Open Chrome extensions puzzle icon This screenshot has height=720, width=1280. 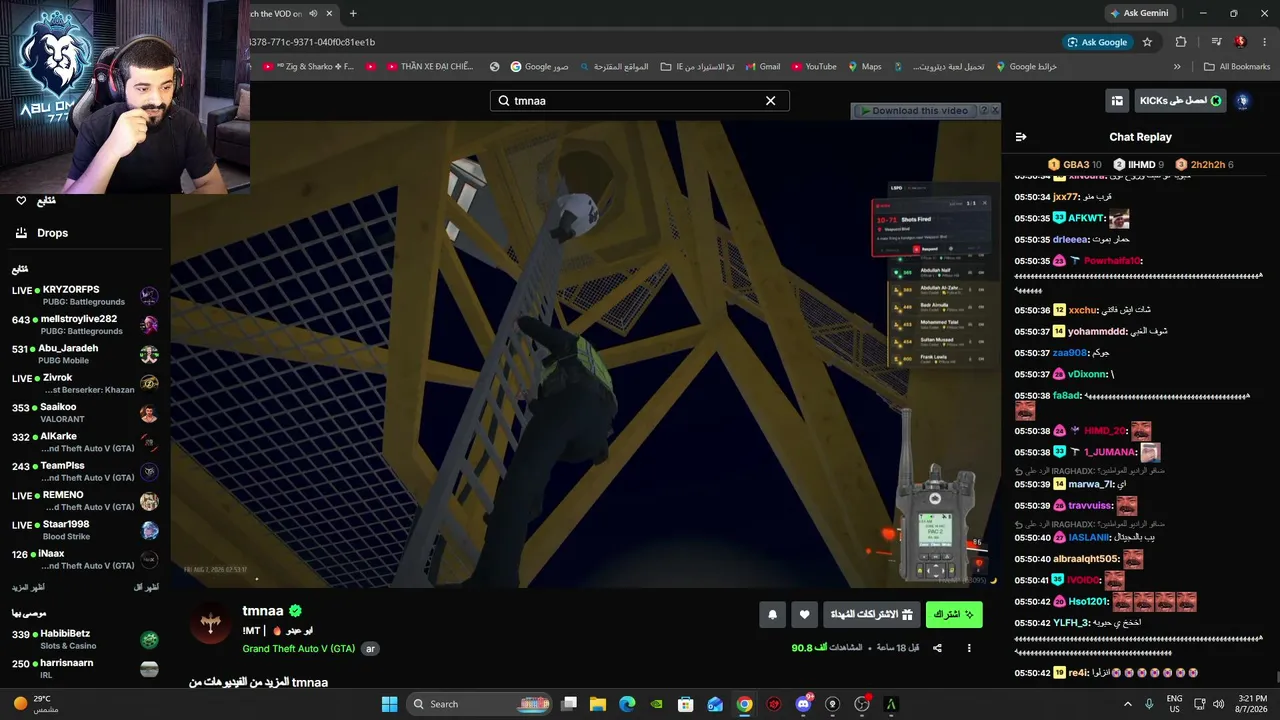1181,42
